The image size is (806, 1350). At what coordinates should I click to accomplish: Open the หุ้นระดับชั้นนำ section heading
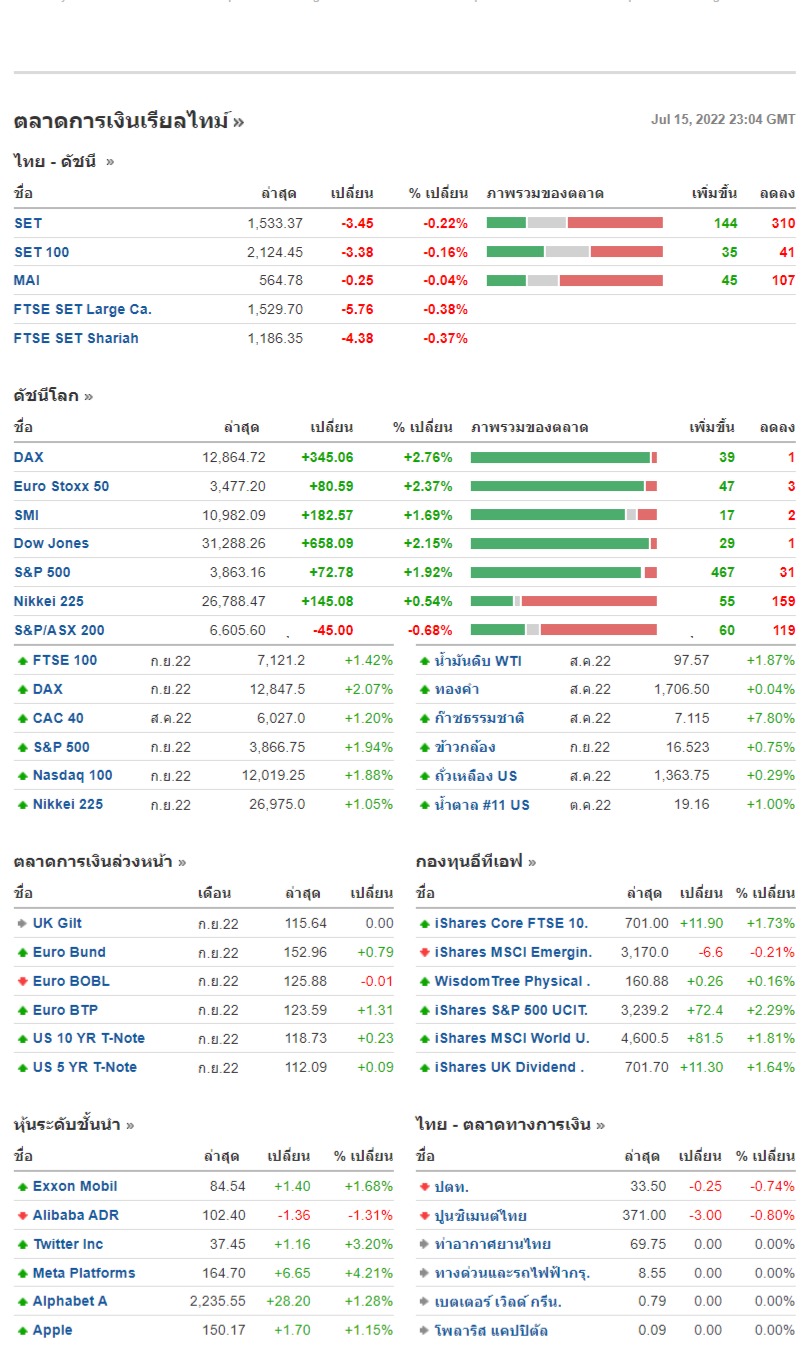(74, 1124)
